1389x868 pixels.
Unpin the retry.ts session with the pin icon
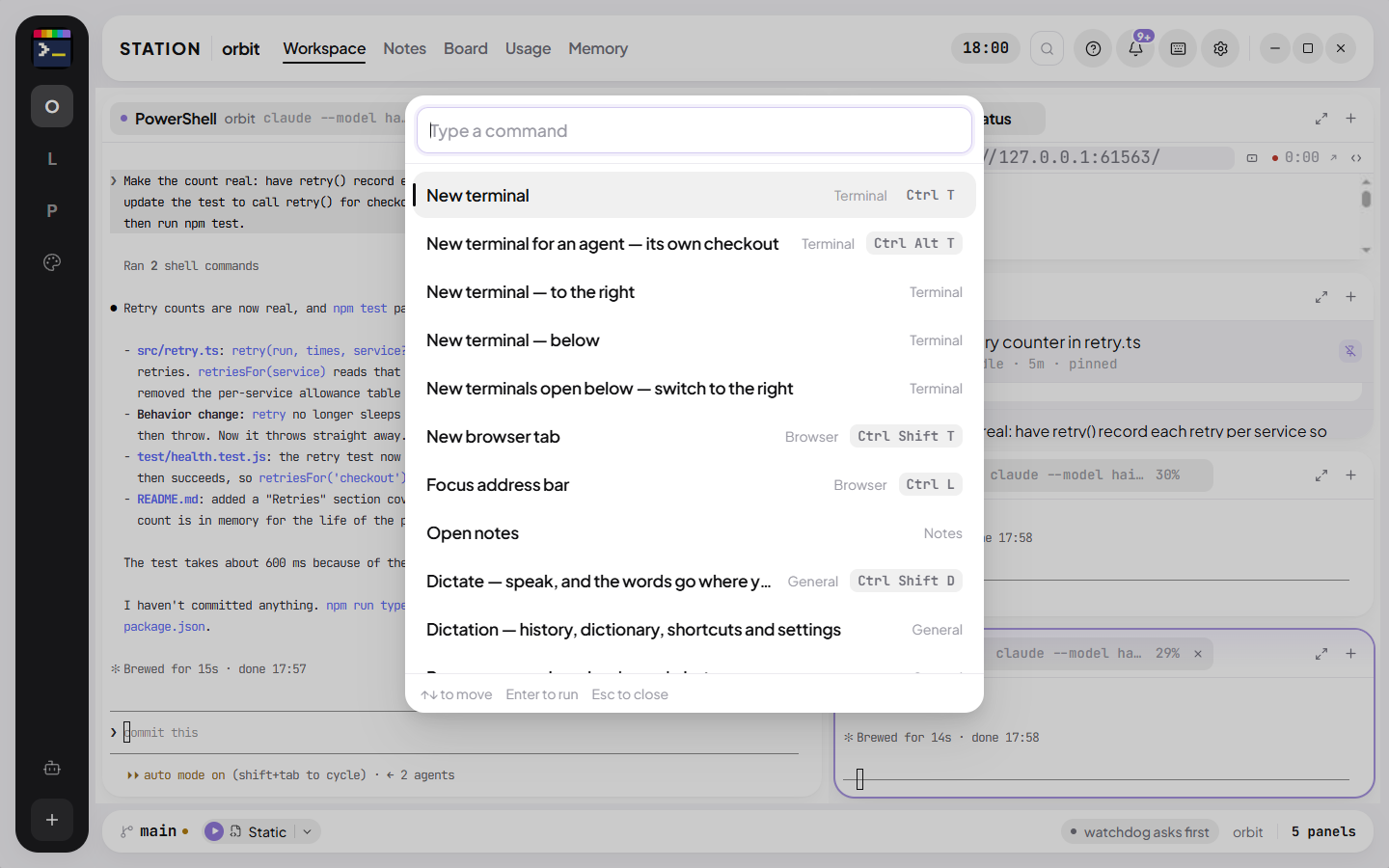pyautogui.click(x=1350, y=351)
